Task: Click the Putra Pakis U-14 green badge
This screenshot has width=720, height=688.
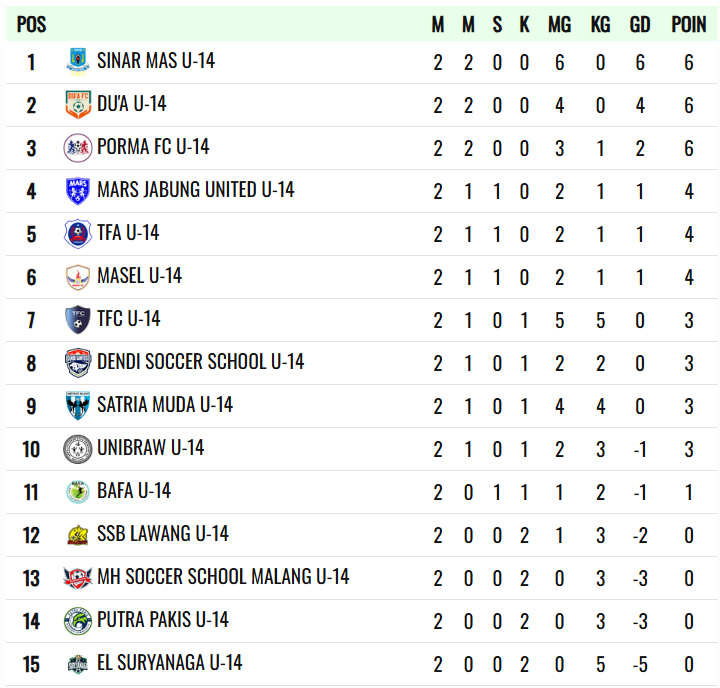Action: tap(78, 620)
